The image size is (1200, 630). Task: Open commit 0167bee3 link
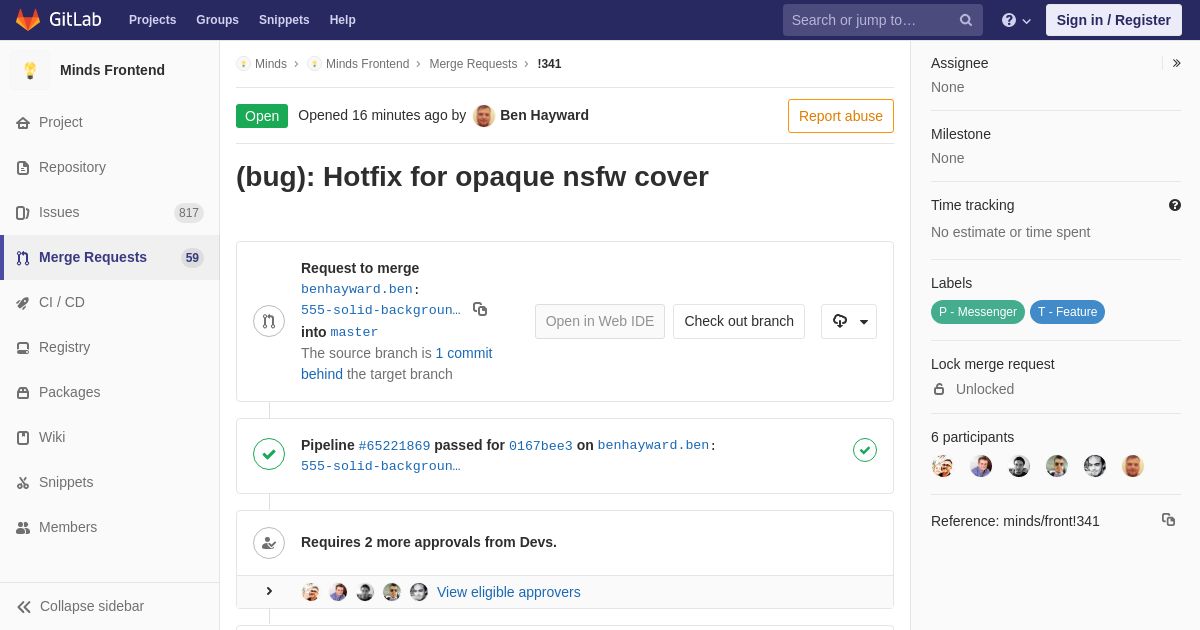(x=541, y=446)
